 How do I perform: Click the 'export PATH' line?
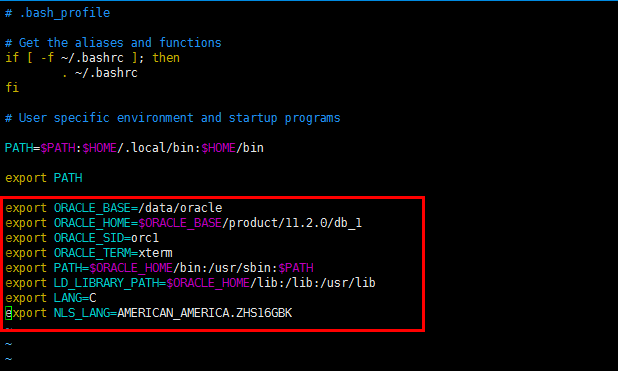[44, 178]
